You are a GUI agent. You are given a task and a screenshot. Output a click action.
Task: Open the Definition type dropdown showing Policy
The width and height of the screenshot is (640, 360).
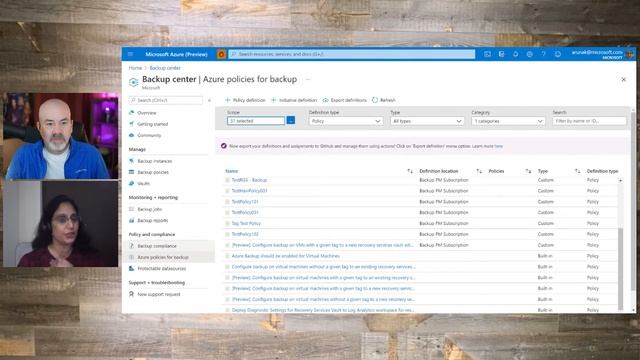pos(346,121)
